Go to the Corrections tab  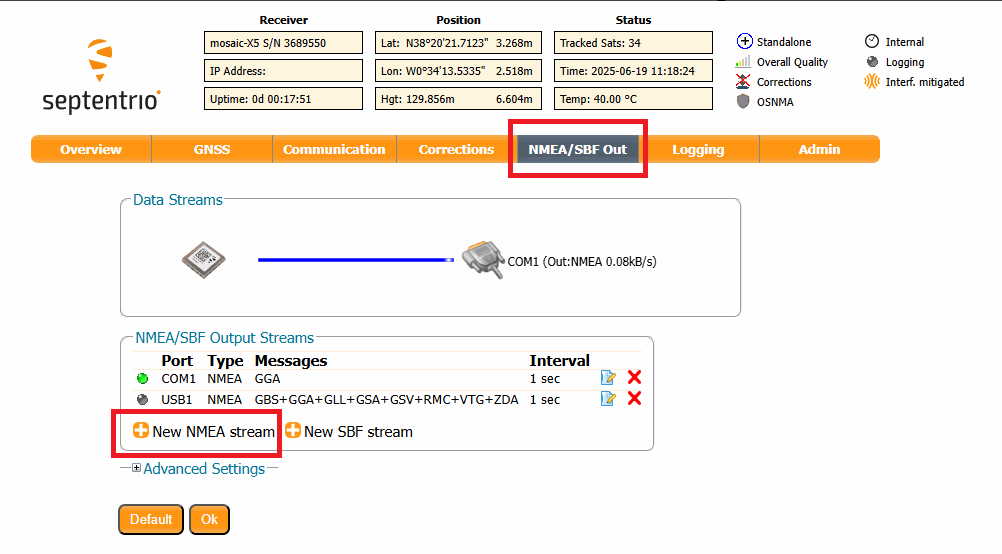pos(456,149)
